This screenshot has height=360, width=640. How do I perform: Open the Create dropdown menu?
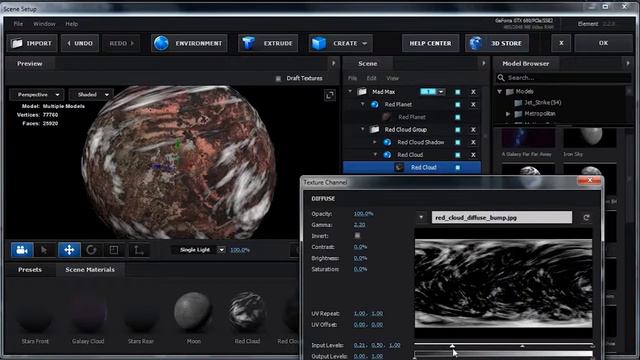[x=340, y=43]
